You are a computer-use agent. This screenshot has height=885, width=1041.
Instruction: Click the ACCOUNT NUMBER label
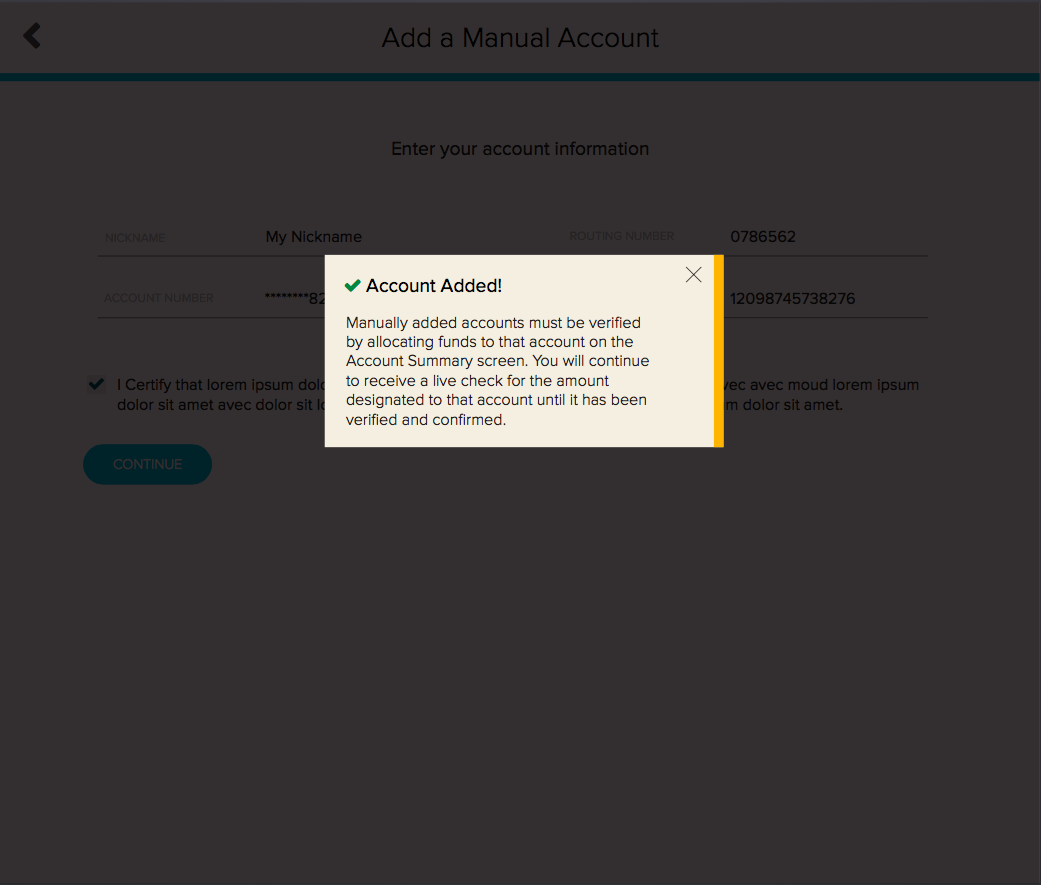[159, 298]
